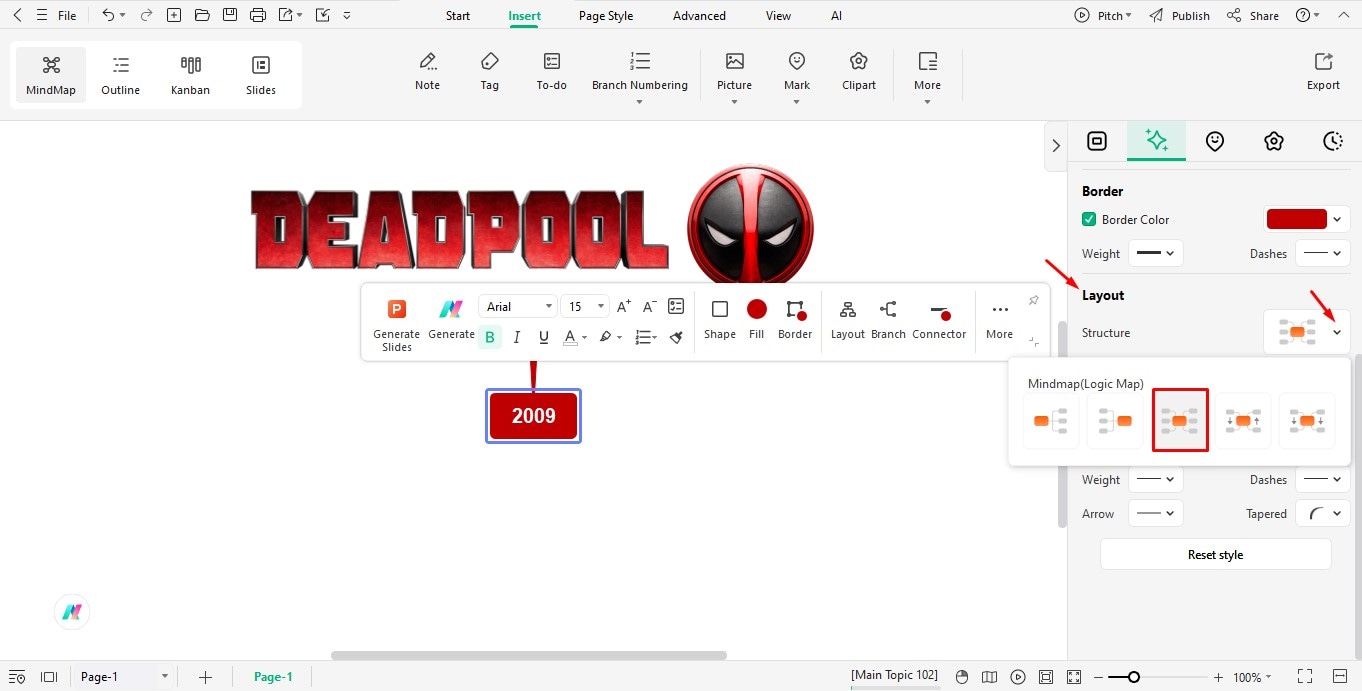Click the back arrow icon at top left
Screen dimensions: 1362x691
click(x=16, y=15)
